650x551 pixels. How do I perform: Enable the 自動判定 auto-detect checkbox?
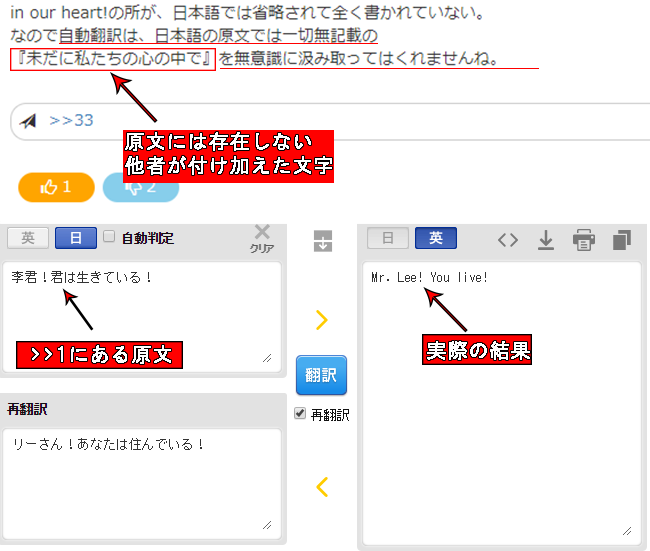pos(110,237)
